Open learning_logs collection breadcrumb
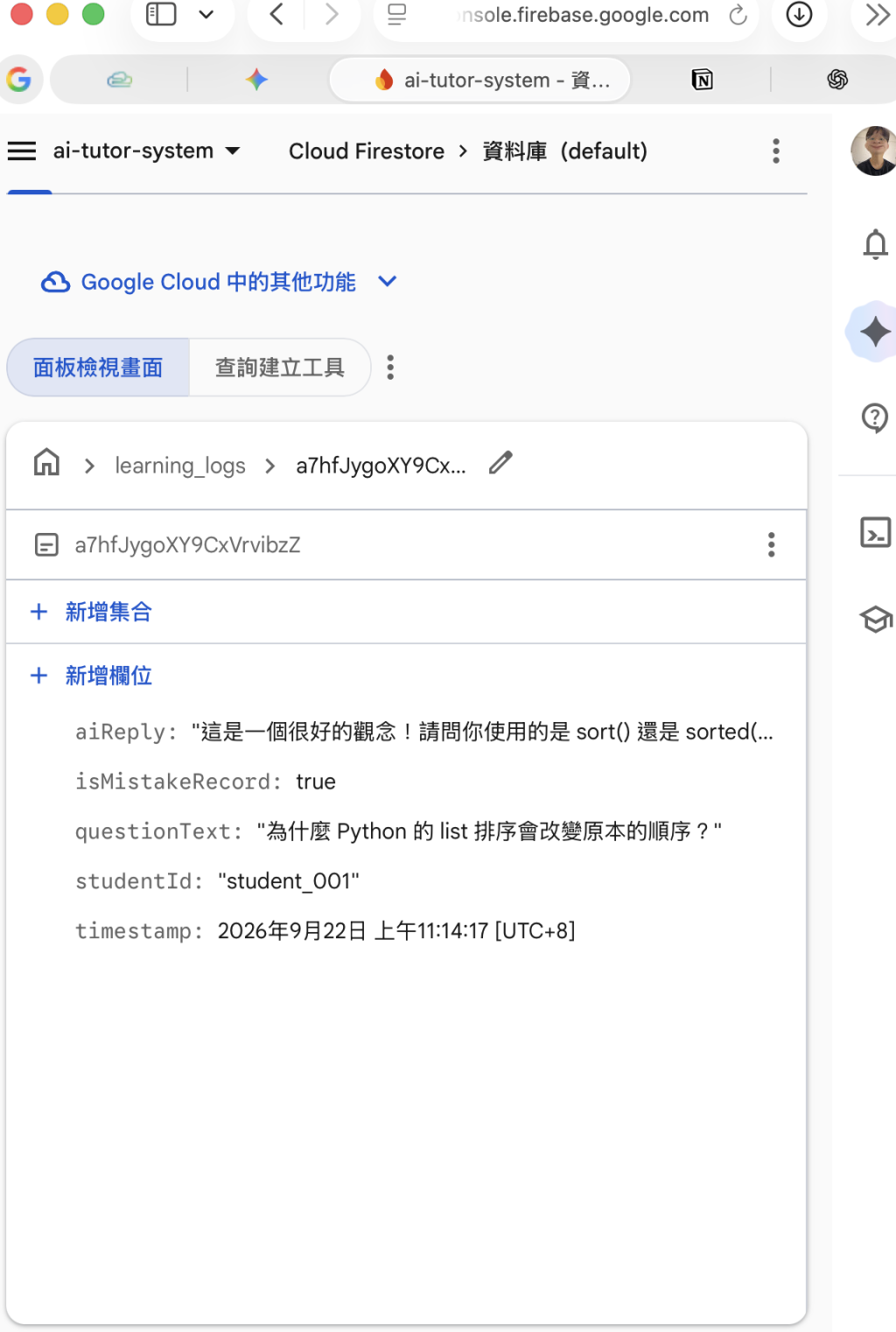The image size is (896, 1332). tap(180, 466)
